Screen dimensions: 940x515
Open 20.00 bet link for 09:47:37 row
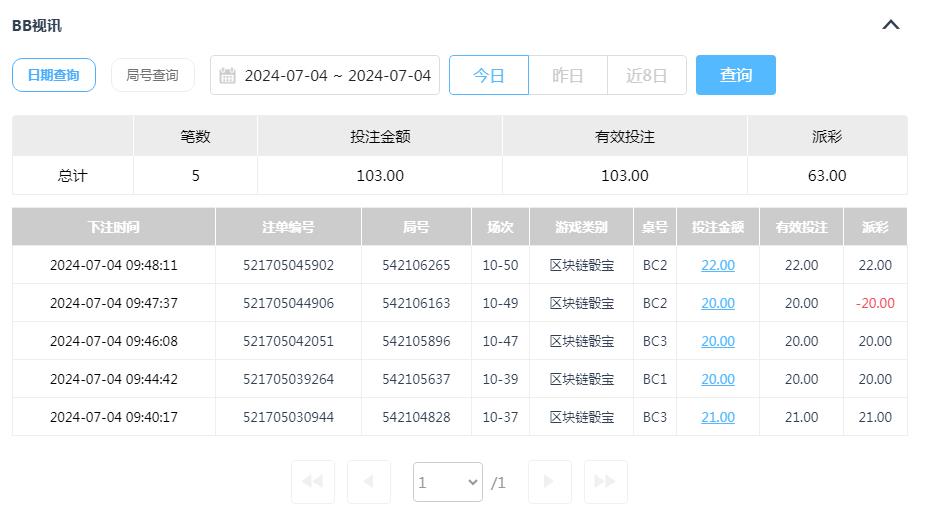(718, 303)
